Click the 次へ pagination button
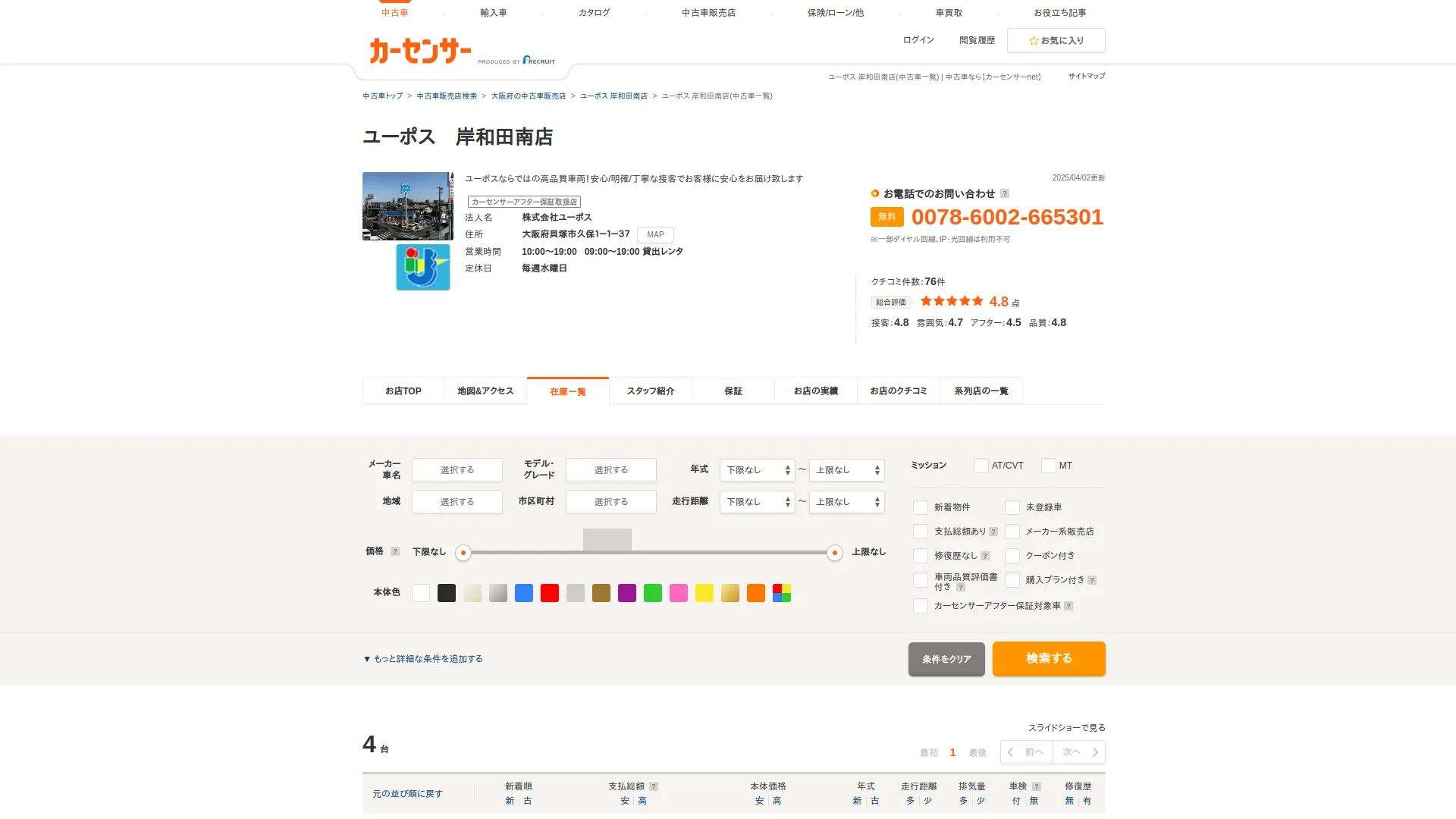This screenshot has width=1456, height=819. point(1079,752)
